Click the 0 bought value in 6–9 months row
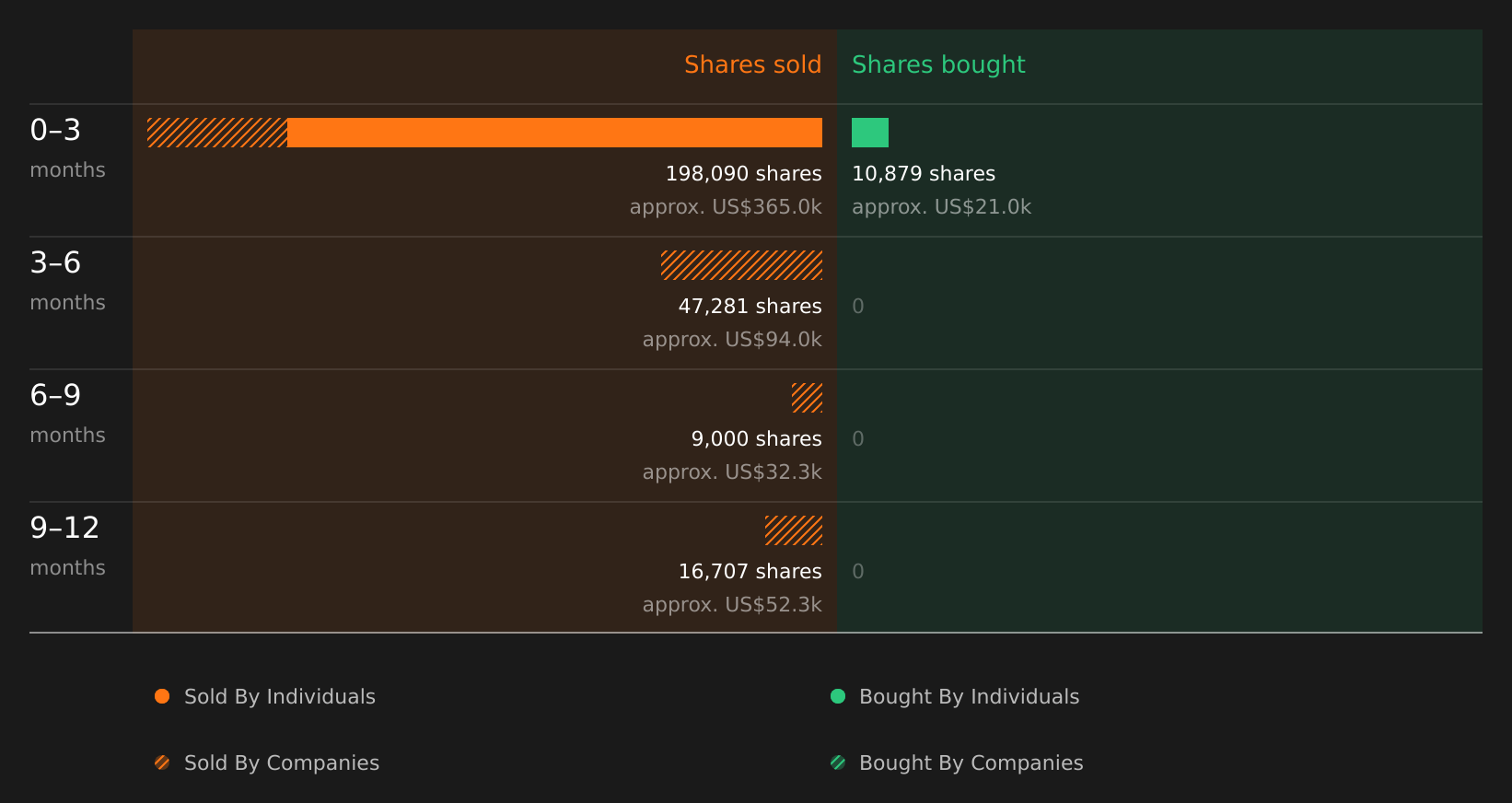The image size is (1512, 803). [858, 438]
